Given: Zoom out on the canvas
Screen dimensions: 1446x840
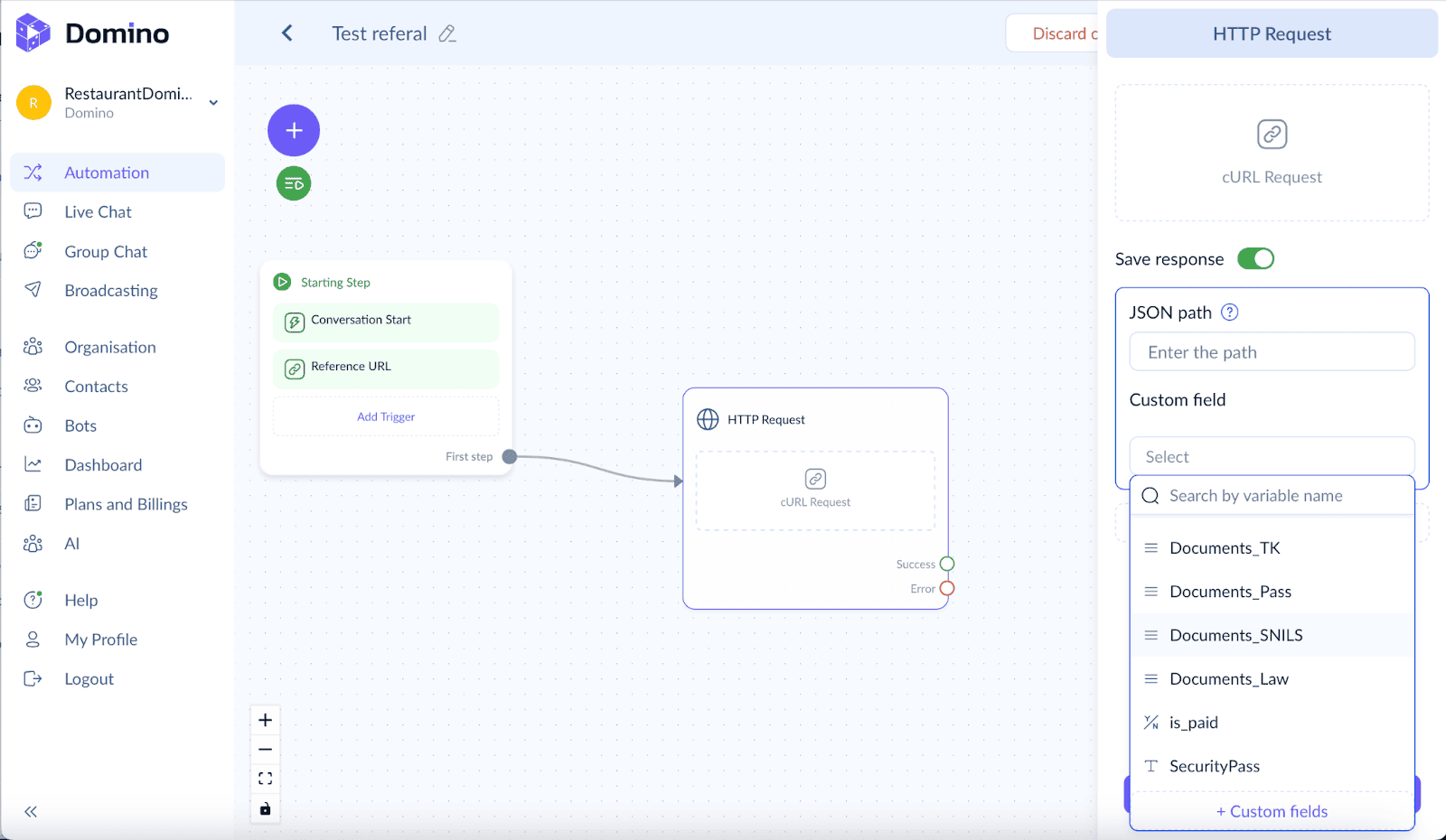Looking at the screenshot, I should tap(265, 750).
